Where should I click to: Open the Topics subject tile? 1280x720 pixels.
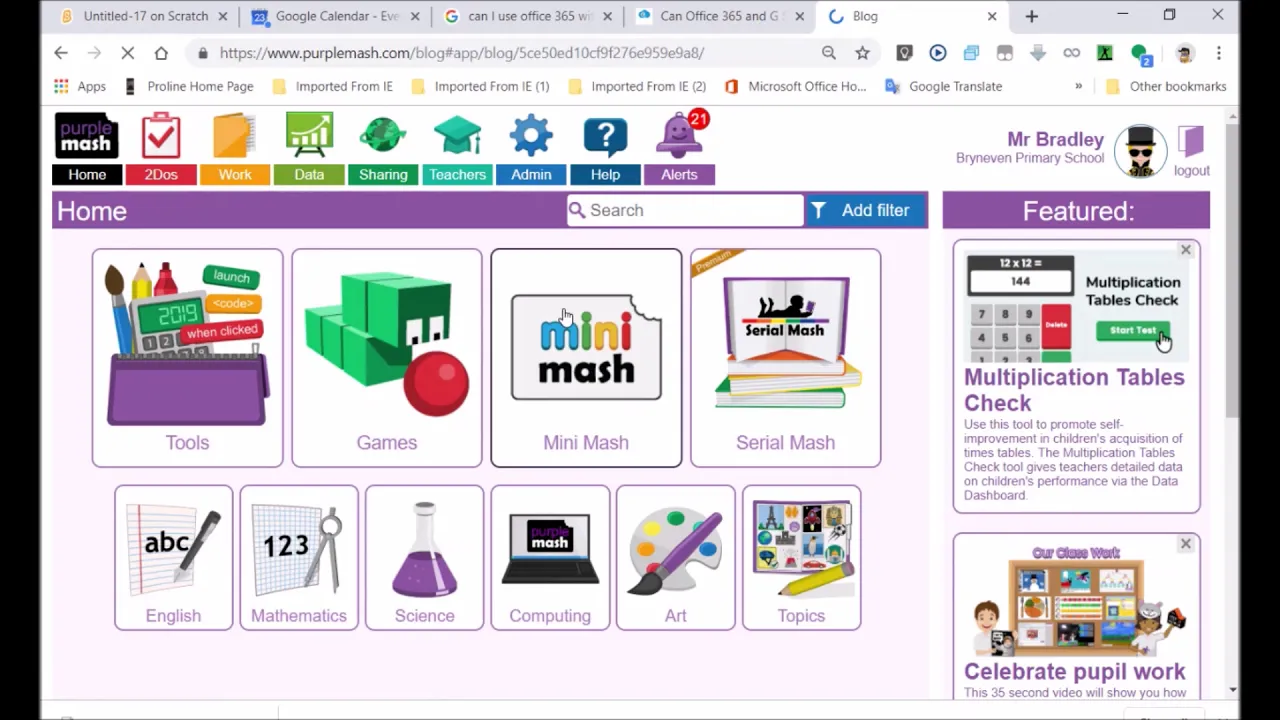coord(801,558)
